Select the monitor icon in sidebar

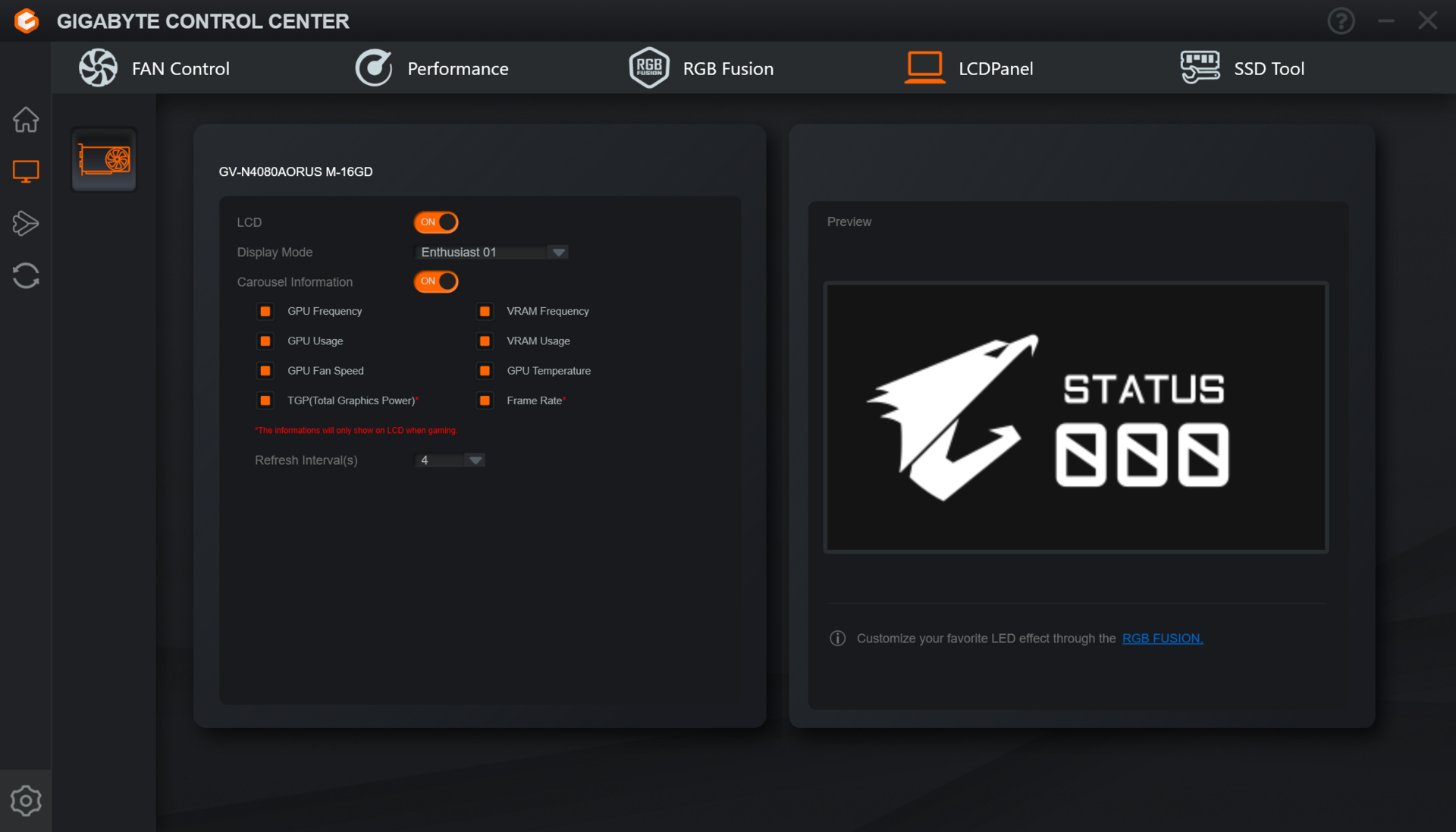click(26, 171)
